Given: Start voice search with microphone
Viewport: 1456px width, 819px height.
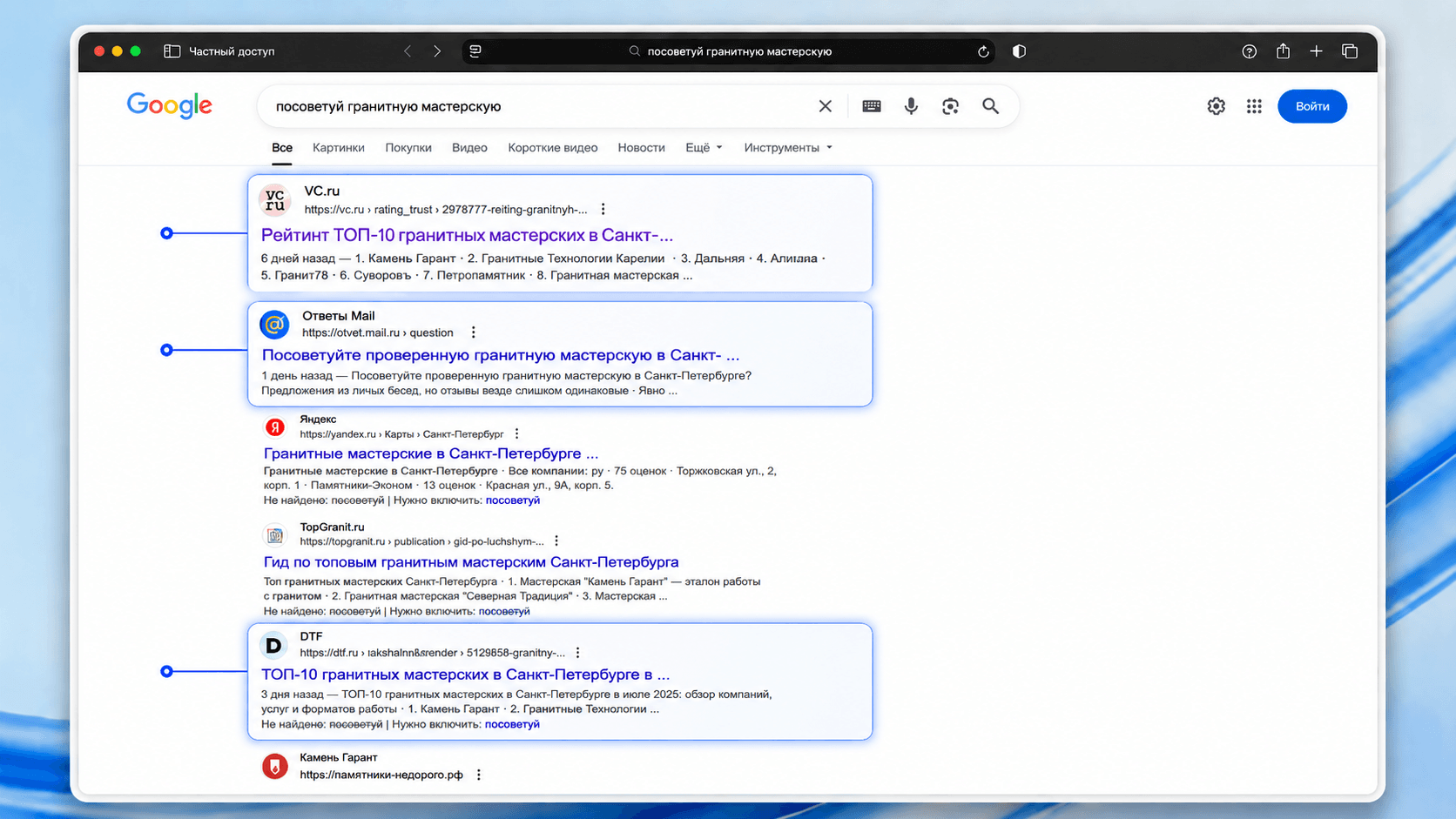Looking at the screenshot, I should click(911, 106).
